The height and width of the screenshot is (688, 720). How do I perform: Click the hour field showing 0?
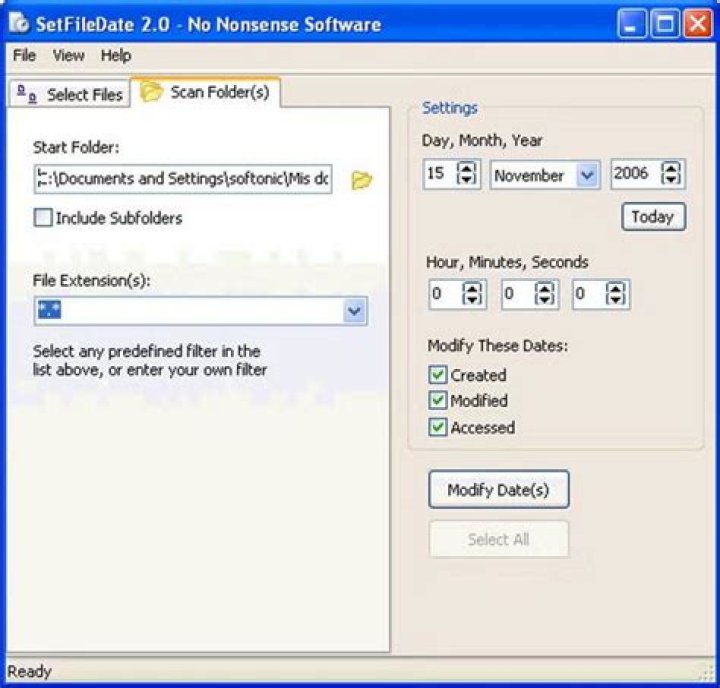pos(446,294)
